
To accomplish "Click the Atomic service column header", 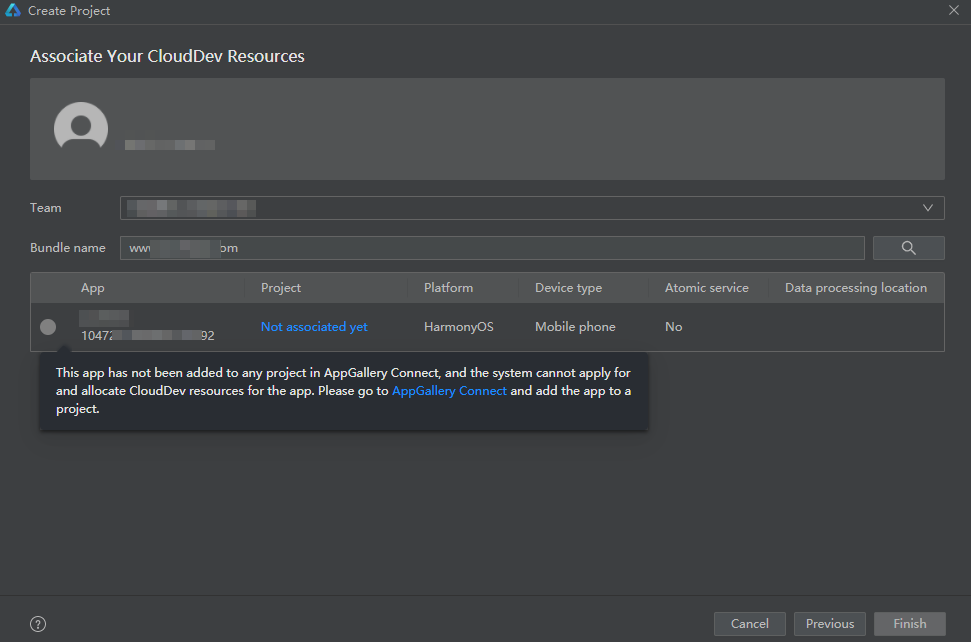I will tap(707, 288).
